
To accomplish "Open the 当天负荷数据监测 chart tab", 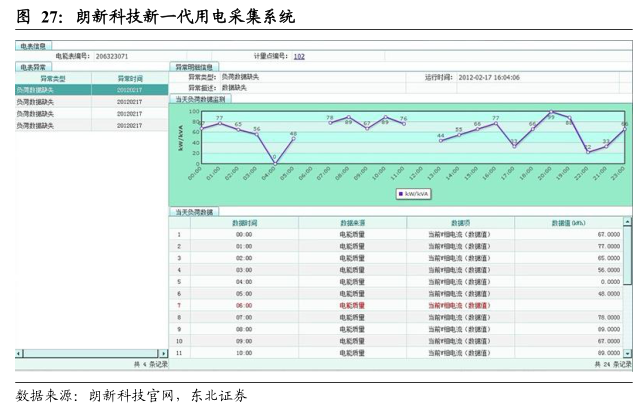I will pyautogui.click(x=202, y=99).
